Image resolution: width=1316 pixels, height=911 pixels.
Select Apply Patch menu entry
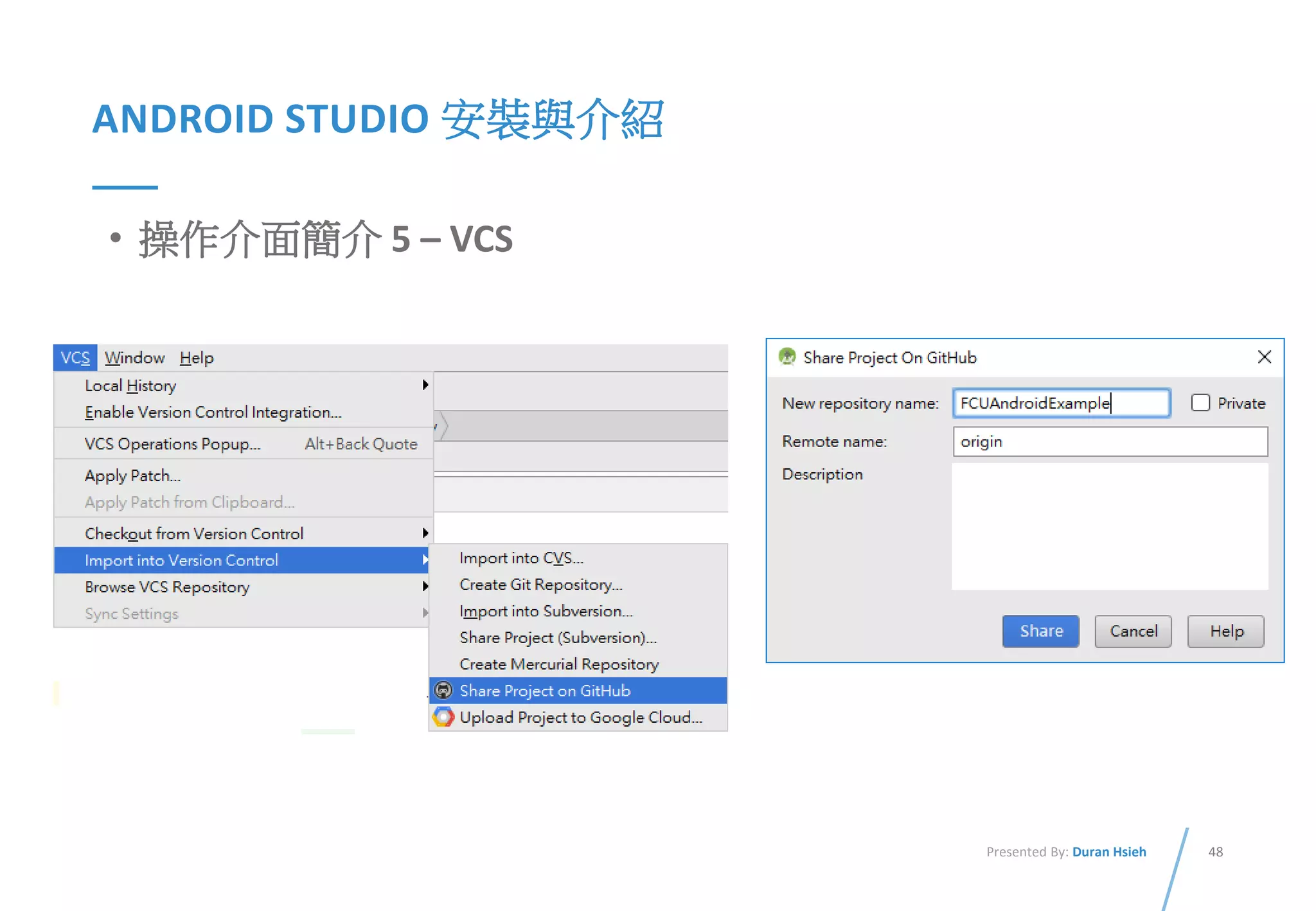click(x=244, y=475)
